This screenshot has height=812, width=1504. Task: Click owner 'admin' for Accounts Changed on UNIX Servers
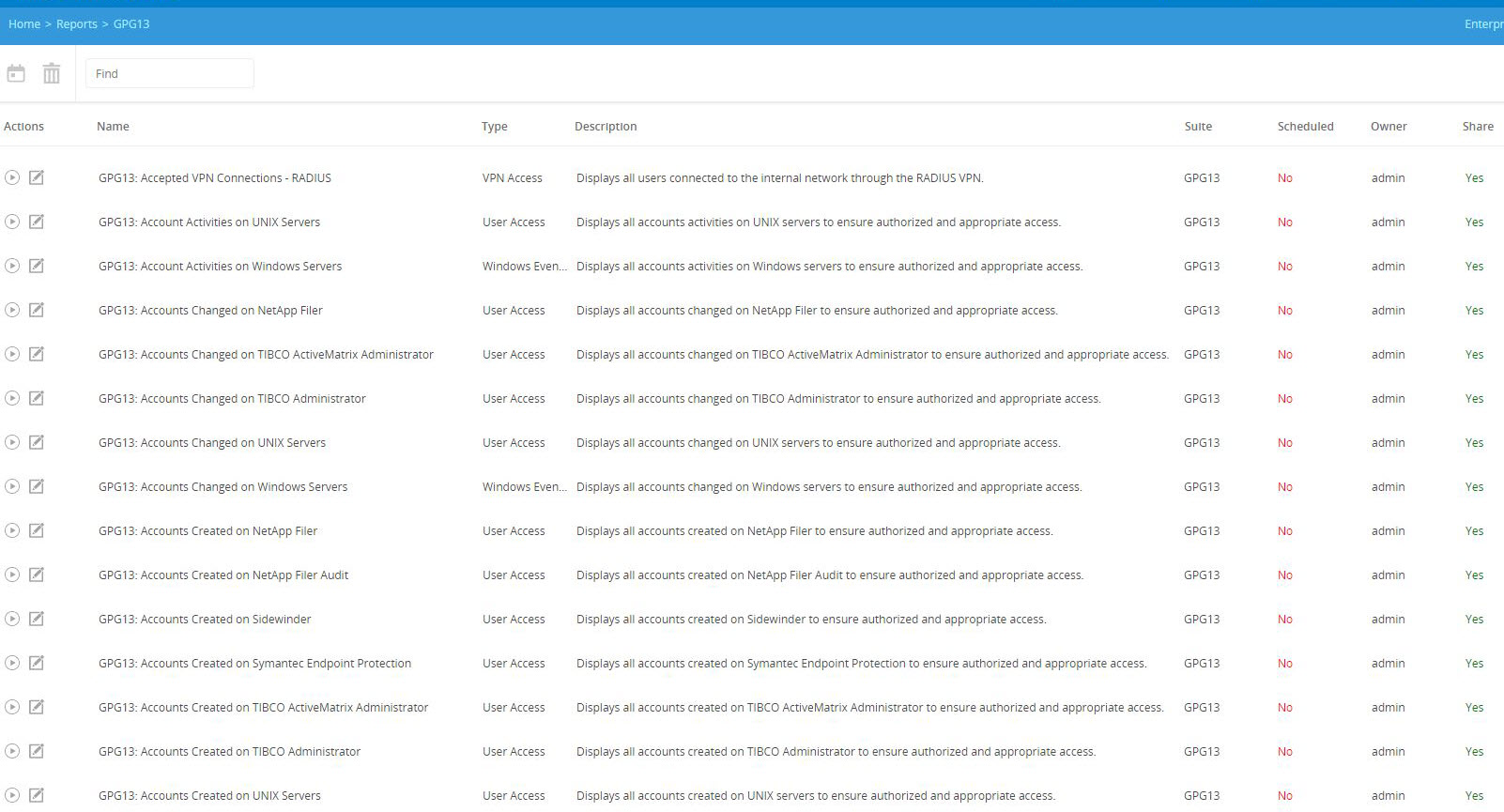pos(1388,443)
